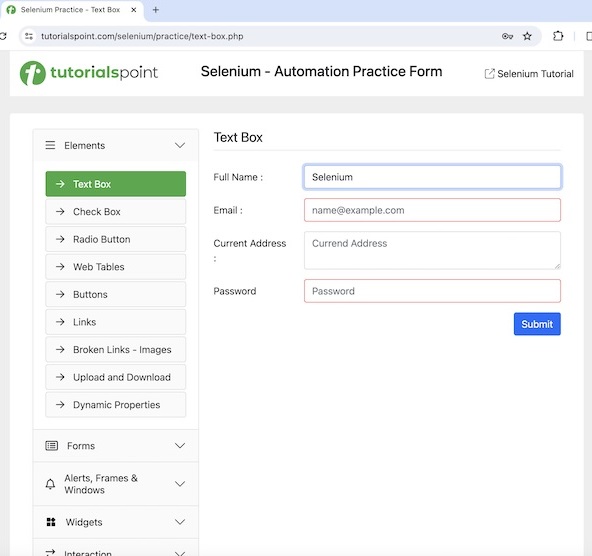Viewport: 592px width, 556px height.
Task: Click the blue Submit button
Action: coord(537,324)
